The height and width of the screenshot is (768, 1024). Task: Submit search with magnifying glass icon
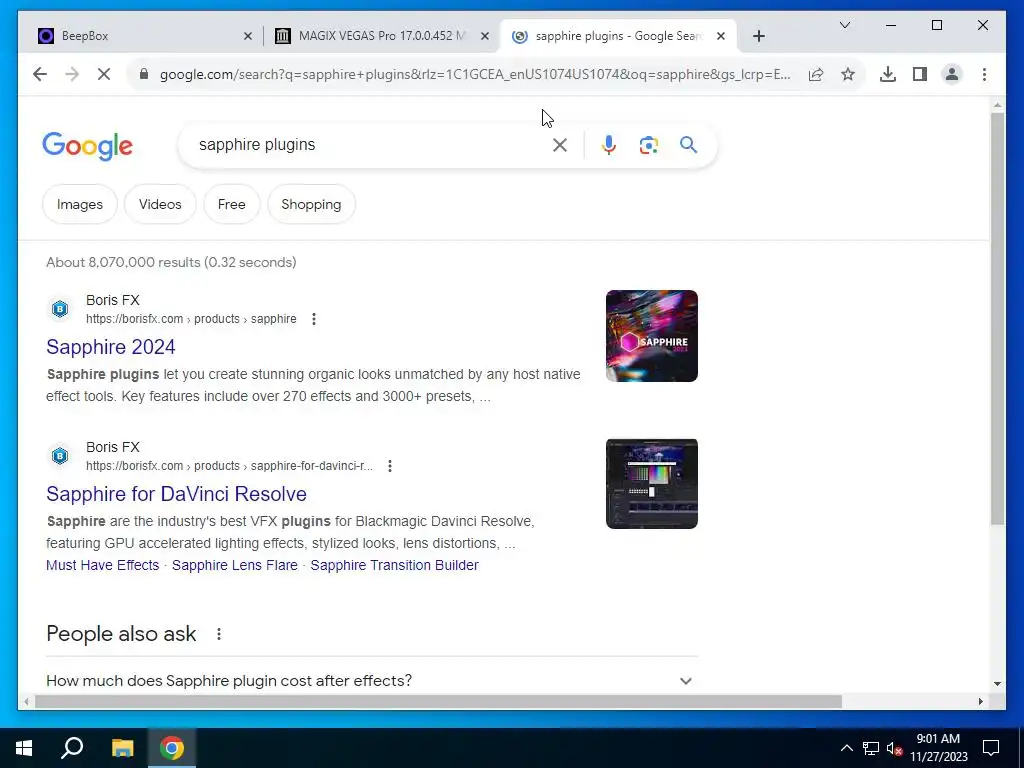click(x=688, y=144)
